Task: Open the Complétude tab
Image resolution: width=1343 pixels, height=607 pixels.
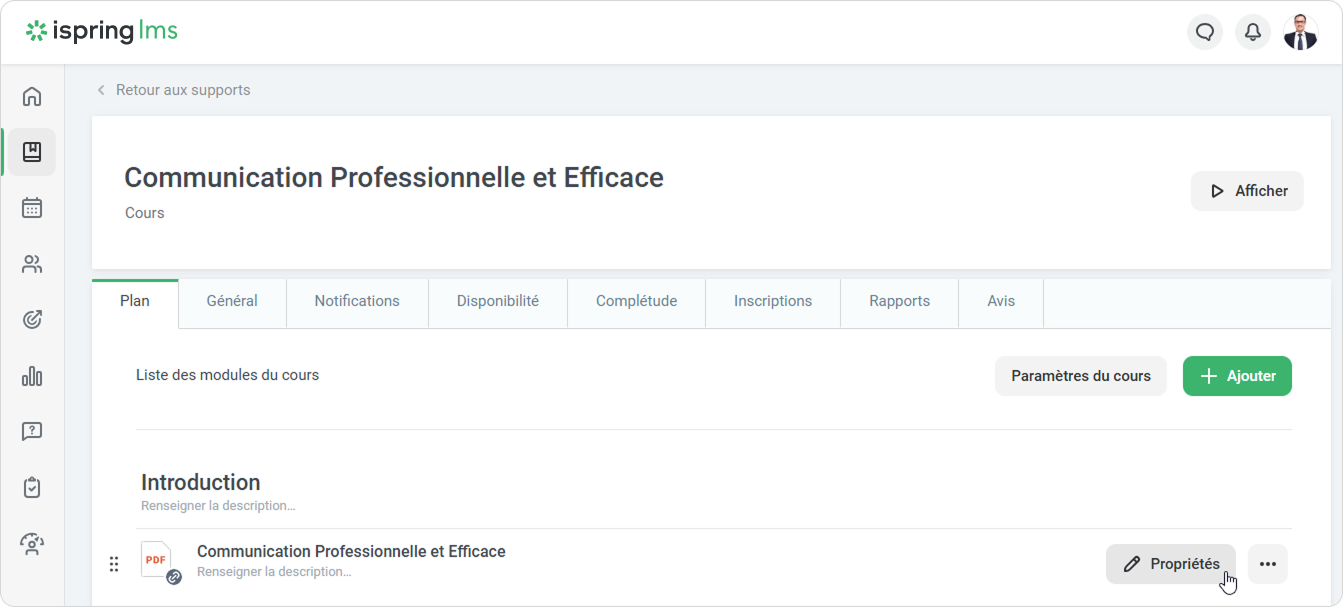Action: pos(636,301)
